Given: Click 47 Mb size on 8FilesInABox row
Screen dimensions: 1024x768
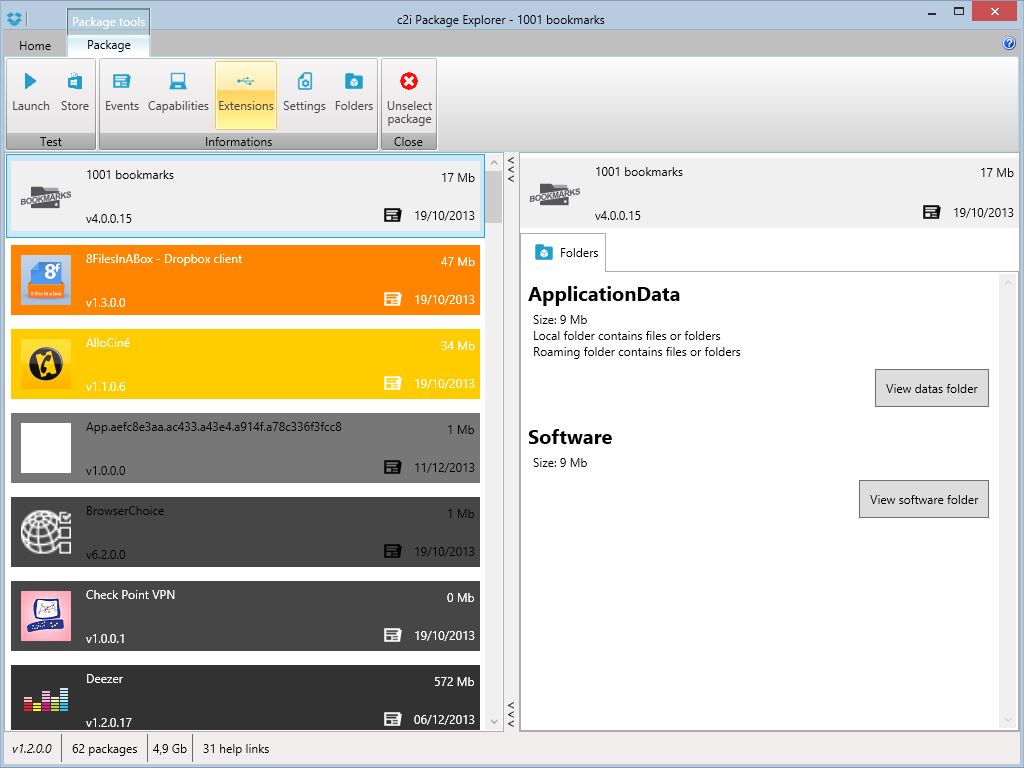Looking at the screenshot, I should pyautogui.click(x=458, y=262).
